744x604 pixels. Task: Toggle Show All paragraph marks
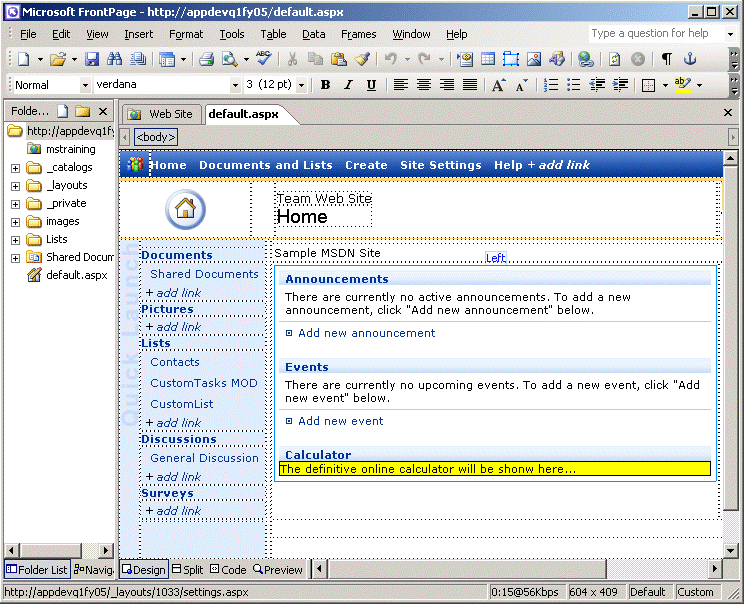pyautogui.click(x=667, y=59)
